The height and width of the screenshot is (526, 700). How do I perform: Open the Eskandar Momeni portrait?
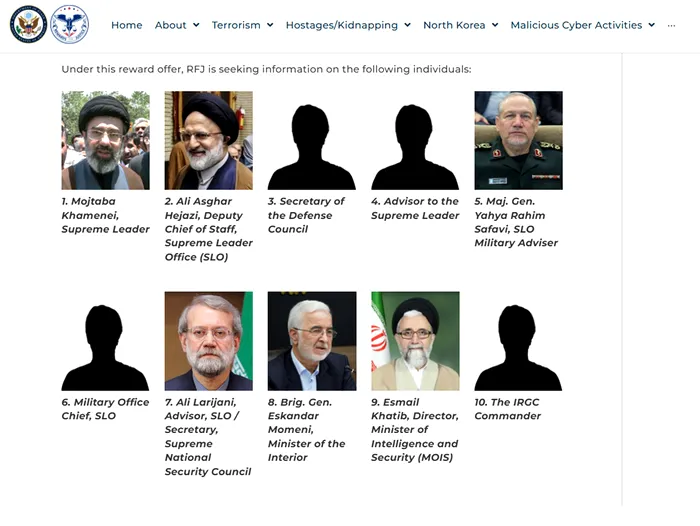click(312, 341)
